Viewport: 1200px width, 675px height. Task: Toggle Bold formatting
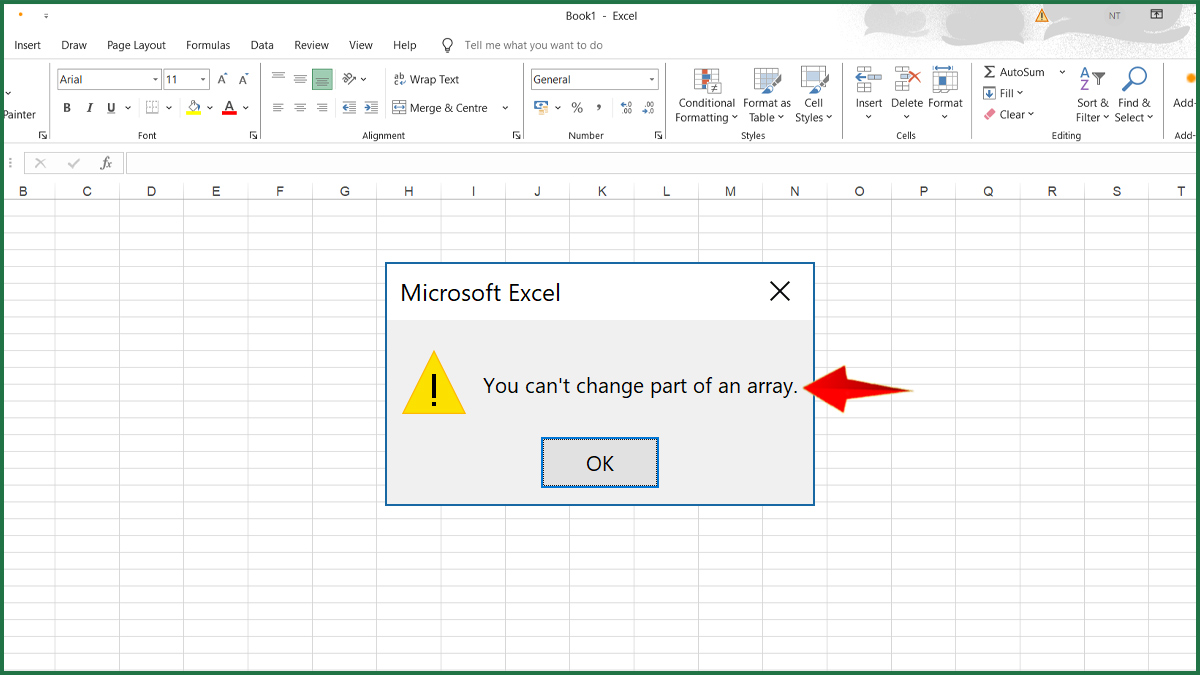coord(67,108)
